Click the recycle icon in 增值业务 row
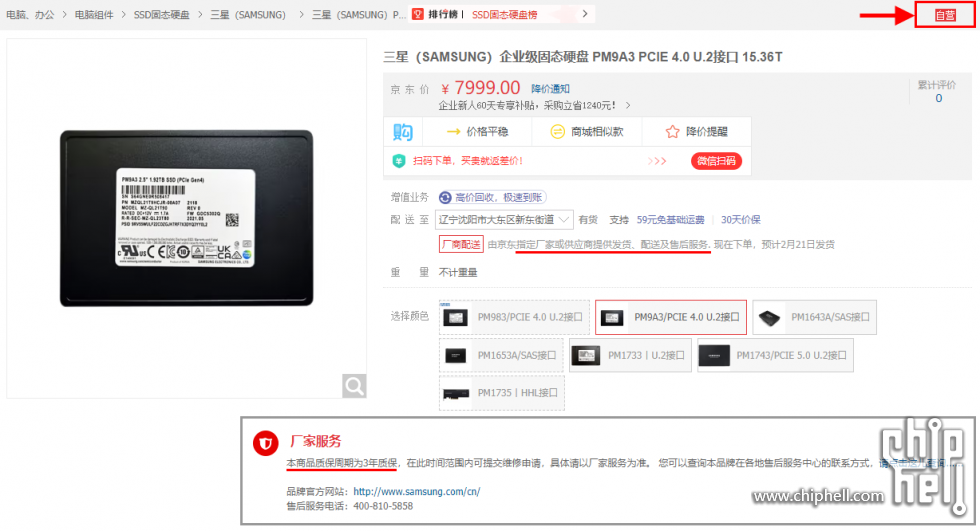Image resolution: width=980 pixels, height=531 pixels. coord(445,197)
